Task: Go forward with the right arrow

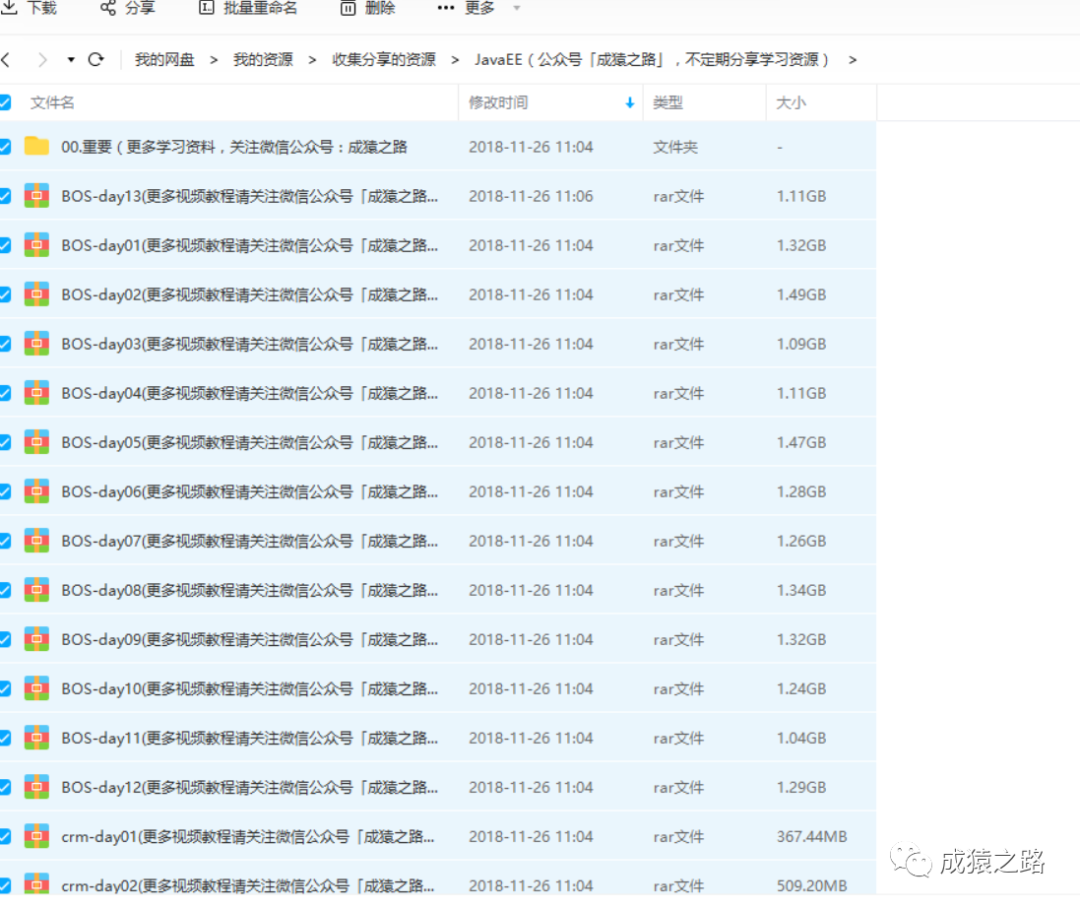Action: [43, 60]
